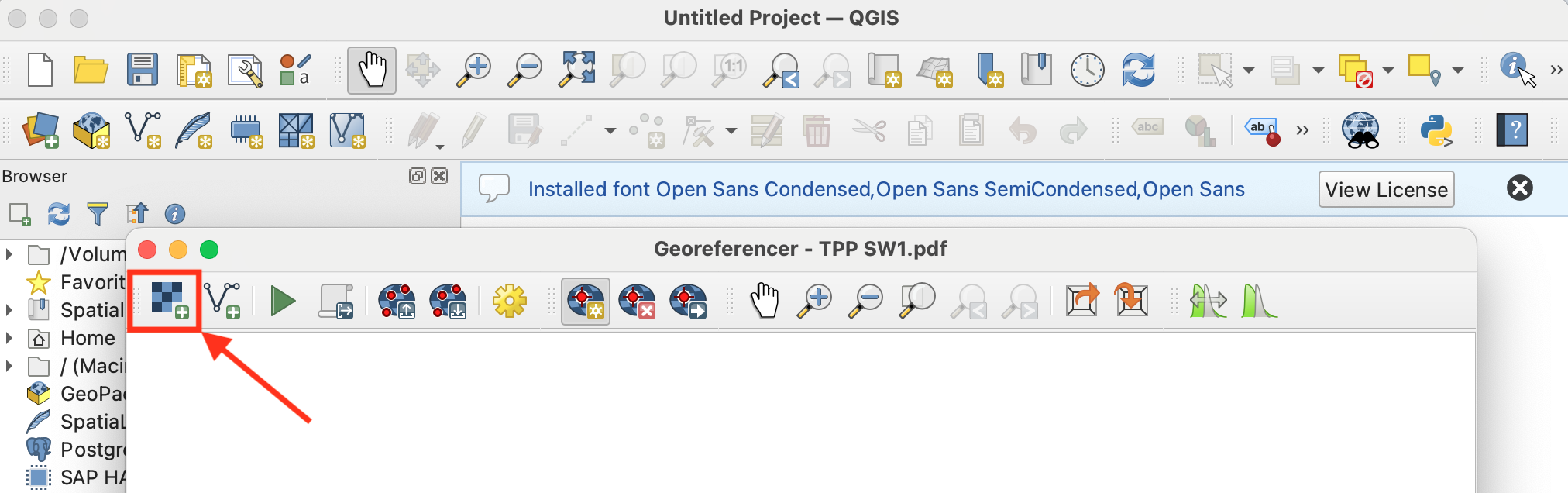Create New SpatiaLite Layer feather icon
Image resolution: width=1568 pixels, height=493 pixels.
[194, 130]
